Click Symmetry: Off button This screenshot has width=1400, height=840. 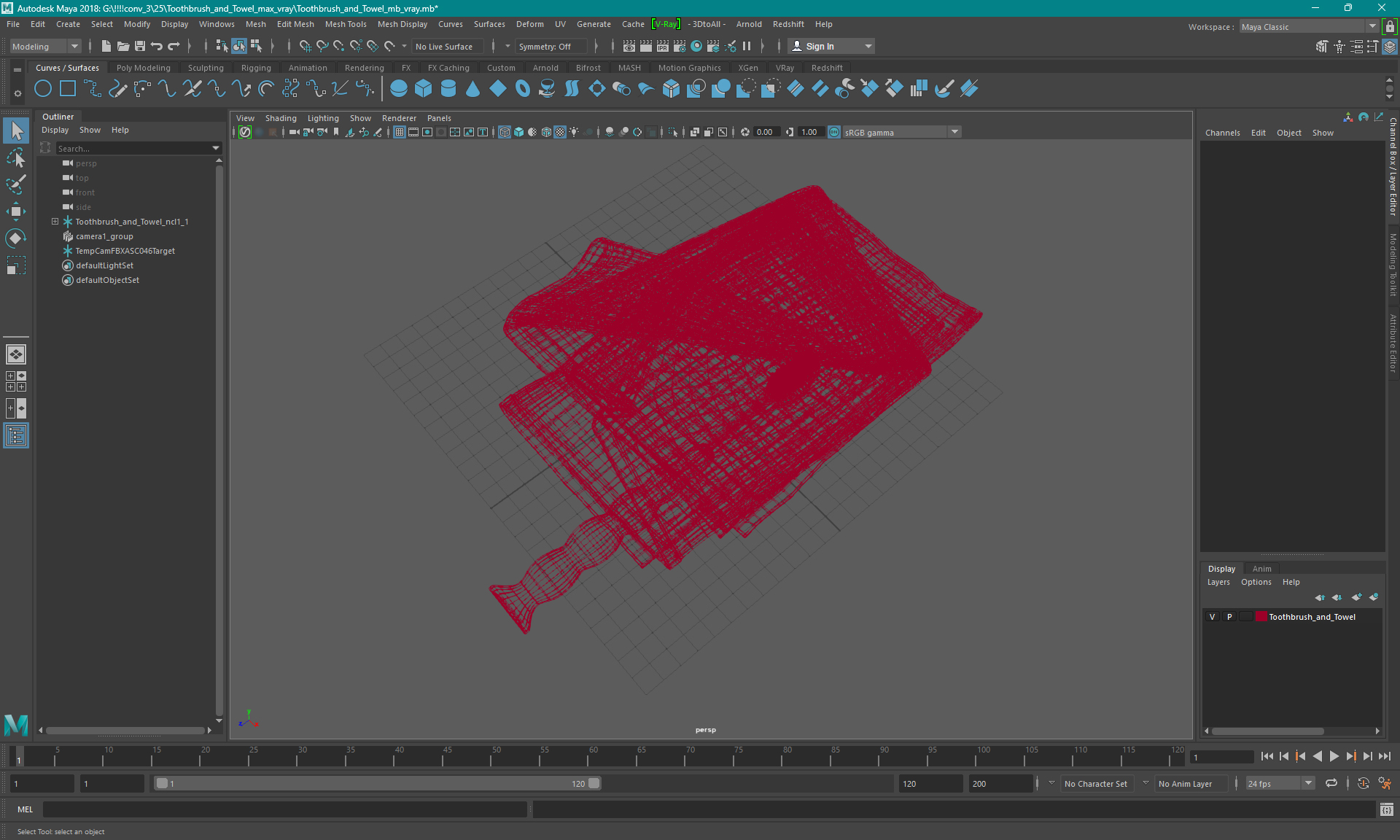[550, 46]
